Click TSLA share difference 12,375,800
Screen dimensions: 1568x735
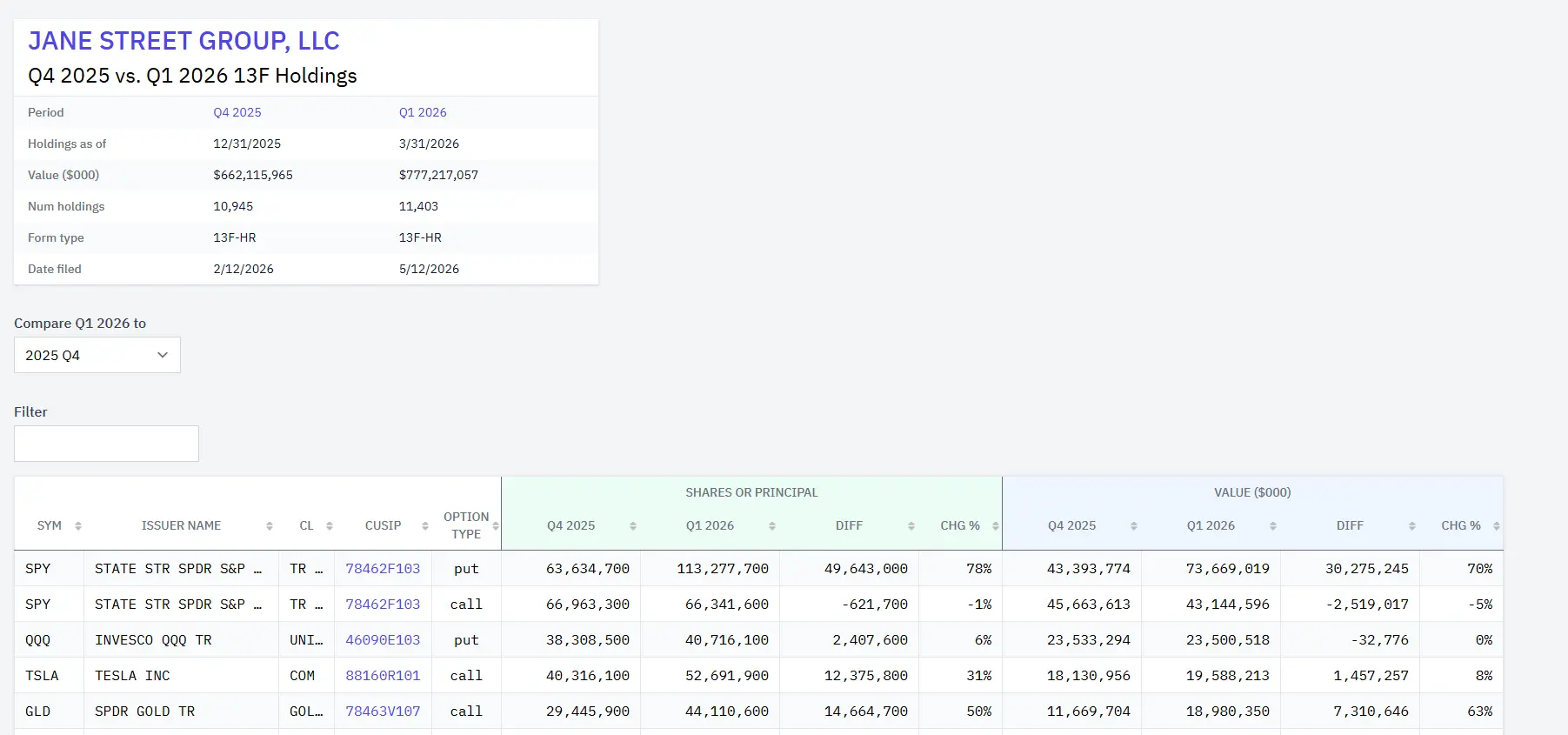(866, 676)
